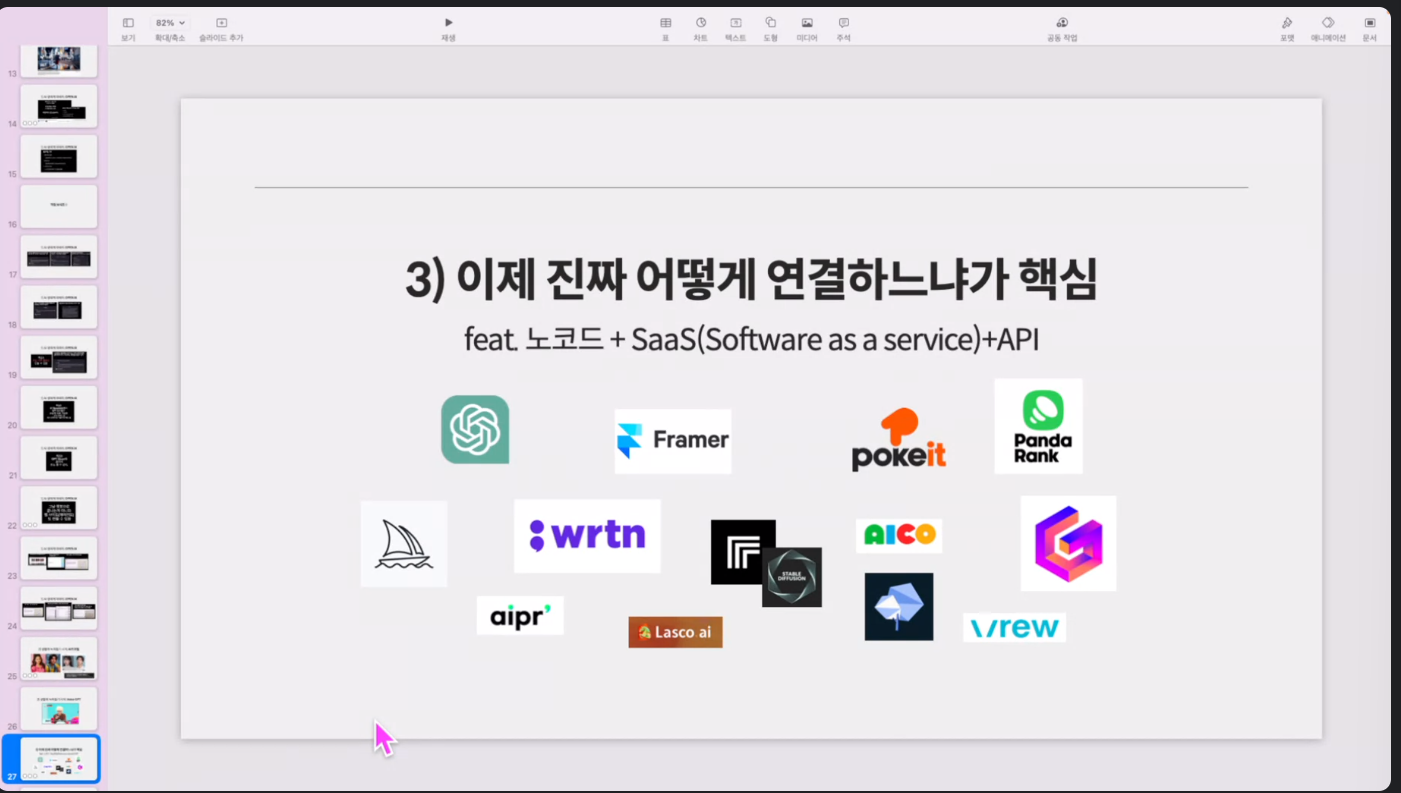Open the 도형 (Shape) picker icon

(771, 22)
